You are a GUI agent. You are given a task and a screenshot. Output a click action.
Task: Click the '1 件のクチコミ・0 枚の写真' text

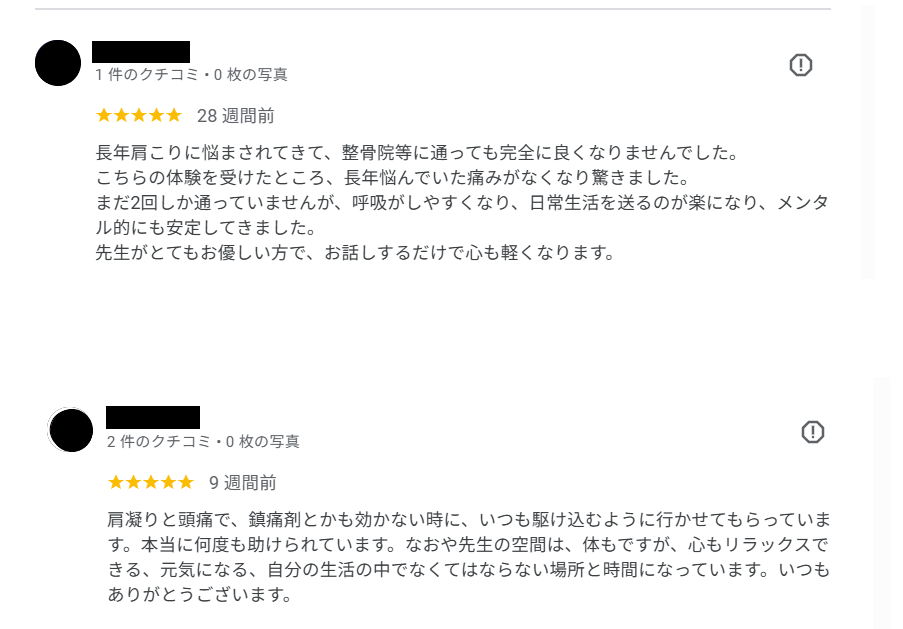(x=192, y=75)
